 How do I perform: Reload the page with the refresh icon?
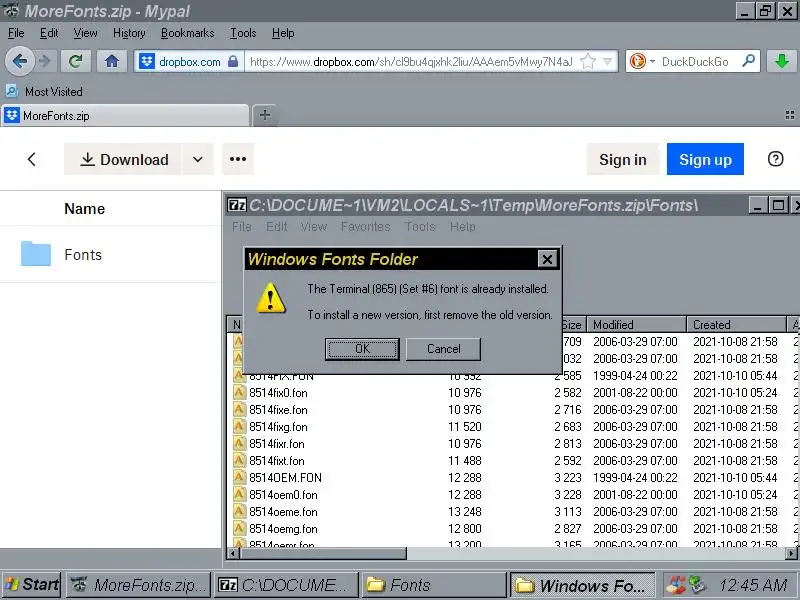76,62
